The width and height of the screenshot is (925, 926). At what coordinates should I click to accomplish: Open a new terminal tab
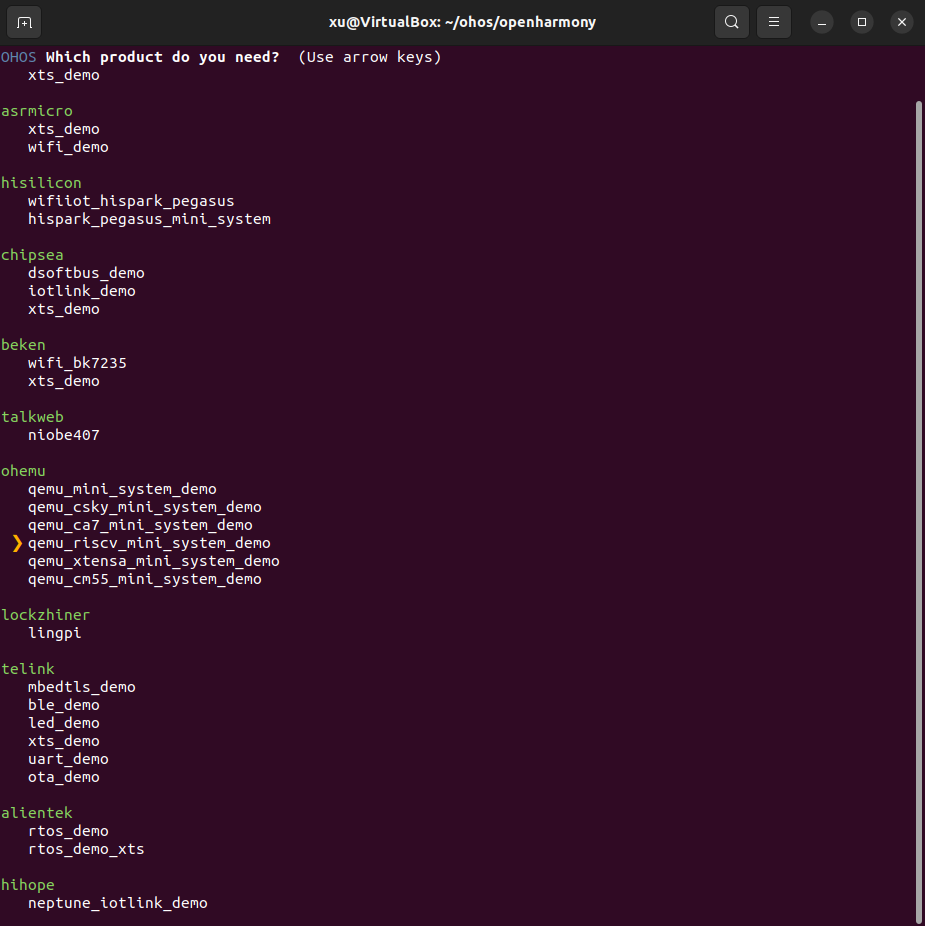(x=24, y=22)
